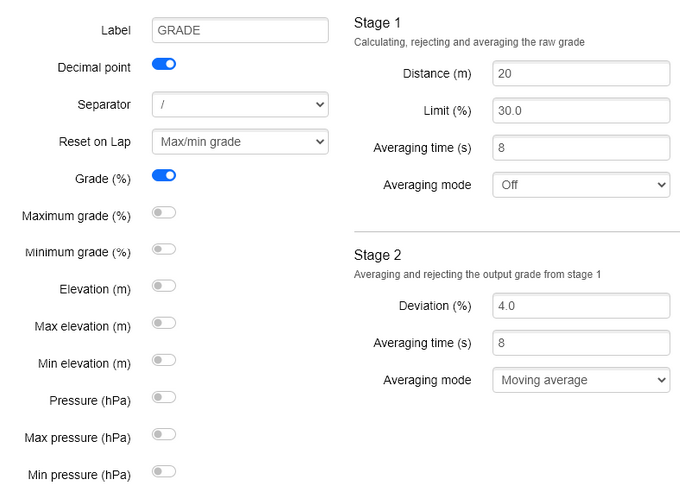Open Stage 2 Averaging mode dropdown

point(581,380)
